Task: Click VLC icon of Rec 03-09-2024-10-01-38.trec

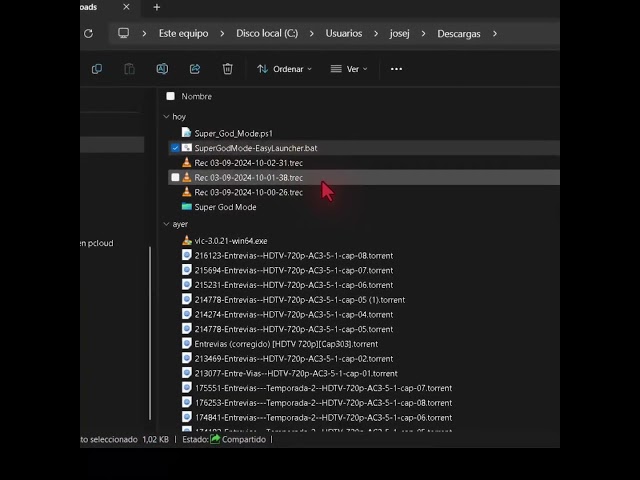Action: 187,177
